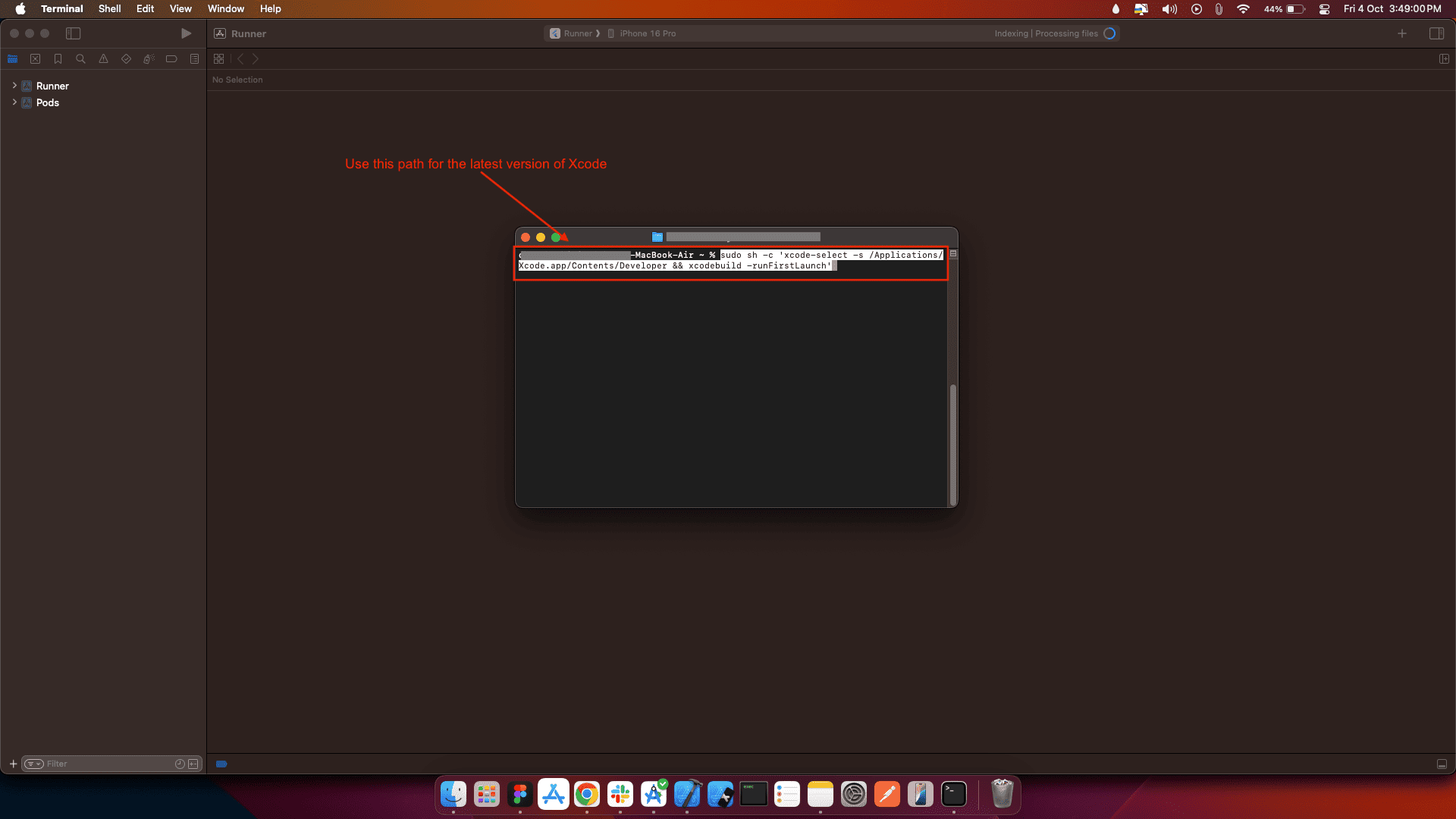
Task: Expand the Runner project tree item
Action: (x=14, y=86)
